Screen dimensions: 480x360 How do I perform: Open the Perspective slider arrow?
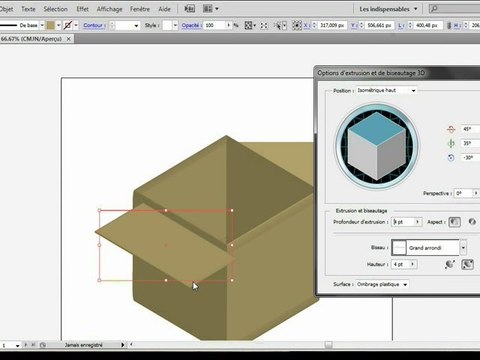(x=476, y=193)
